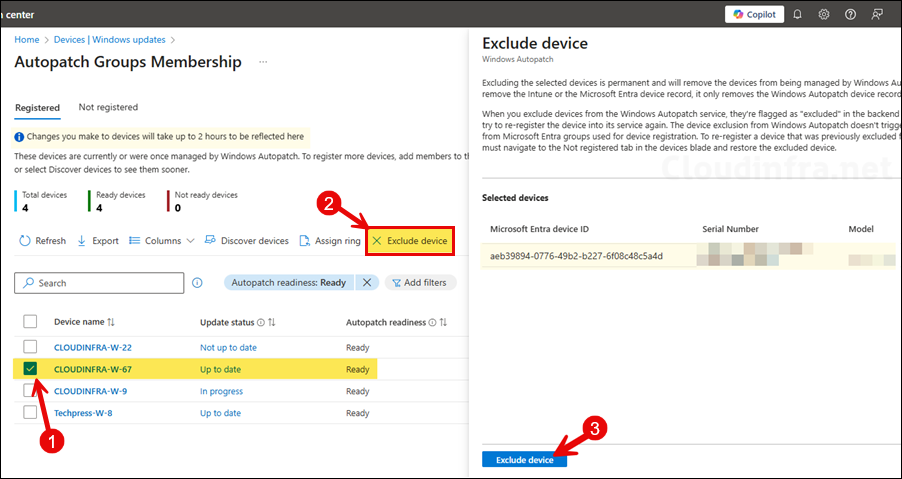Open 'In progress' status link

click(x=221, y=391)
